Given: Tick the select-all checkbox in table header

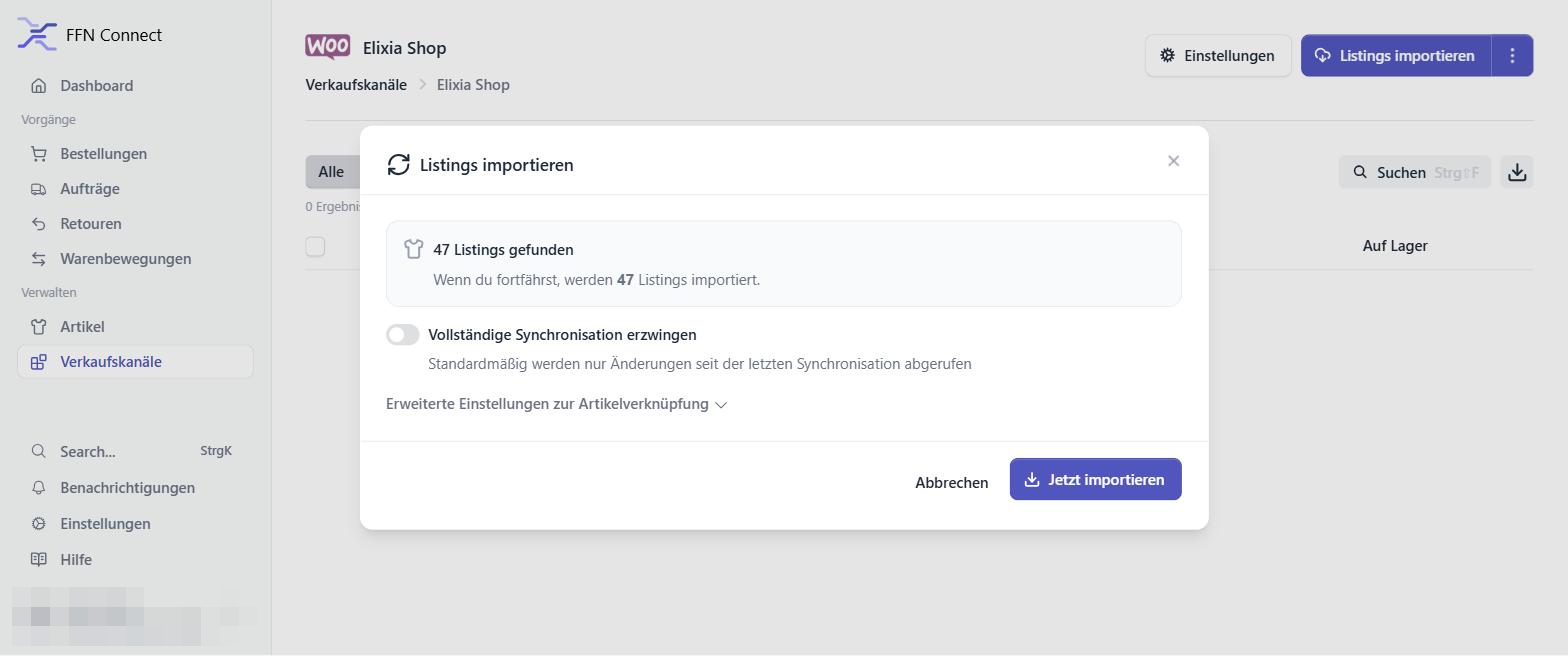Looking at the screenshot, I should [x=315, y=246].
